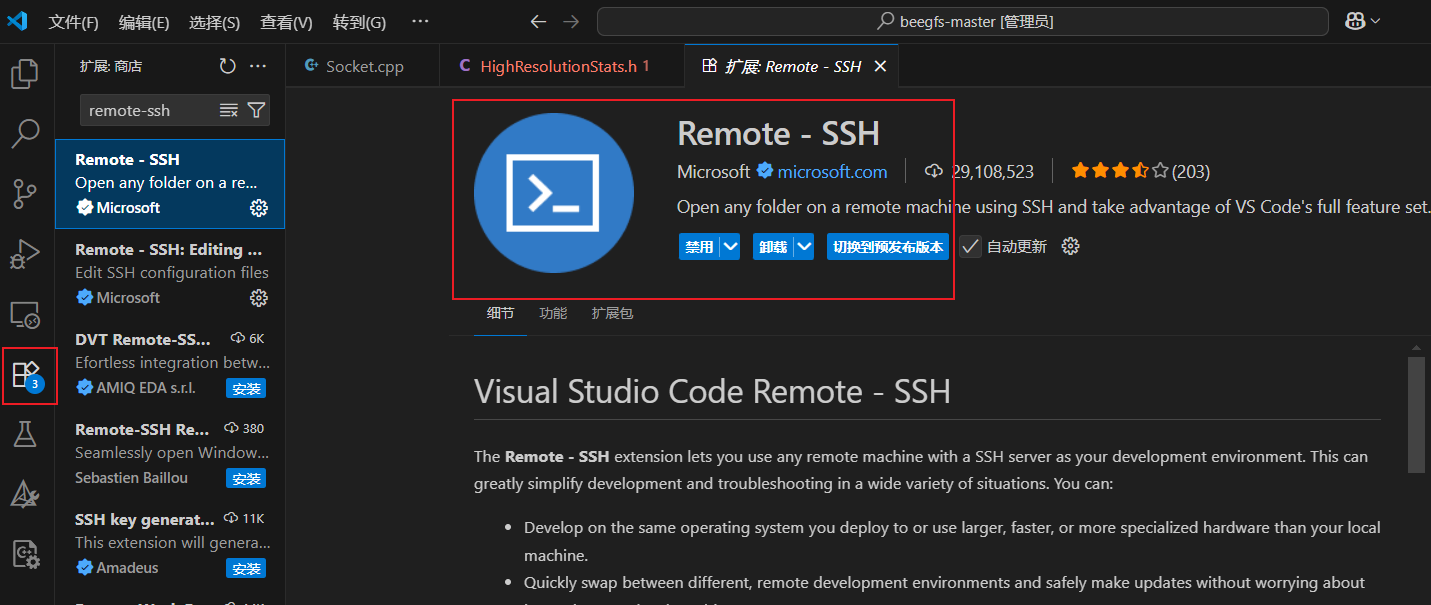Expand the 卸载 (Uninstall) dropdown arrow

[804, 247]
